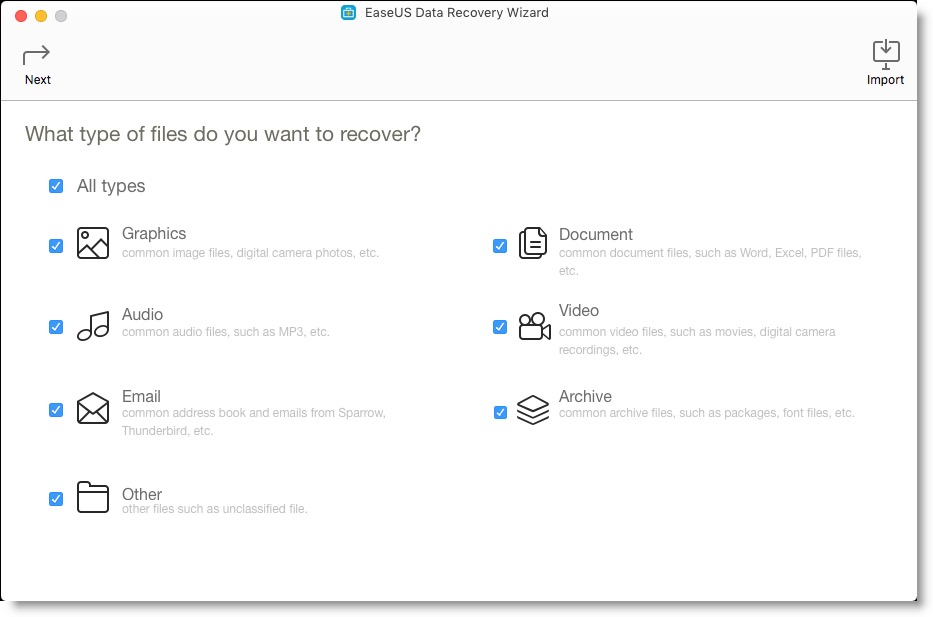Click 'common image files, digital camera photos' description
Viewport: 933px width, 617px height.
(250, 253)
